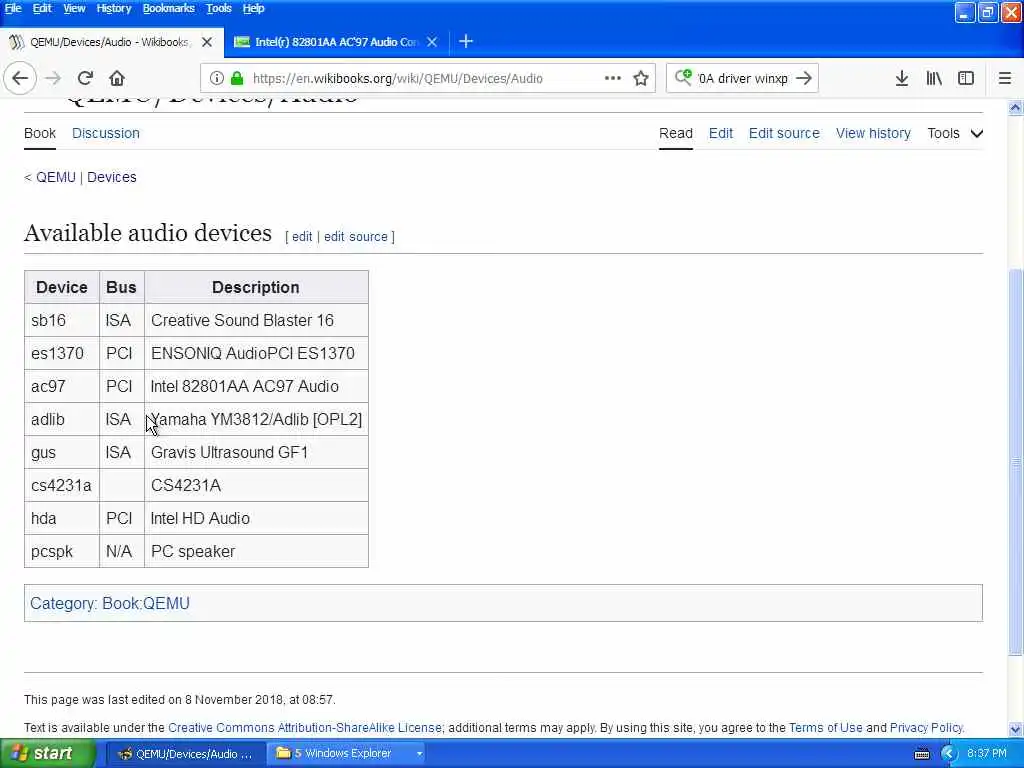Open the downloads panel
This screenshot has height=768, width=1024.
901,78
